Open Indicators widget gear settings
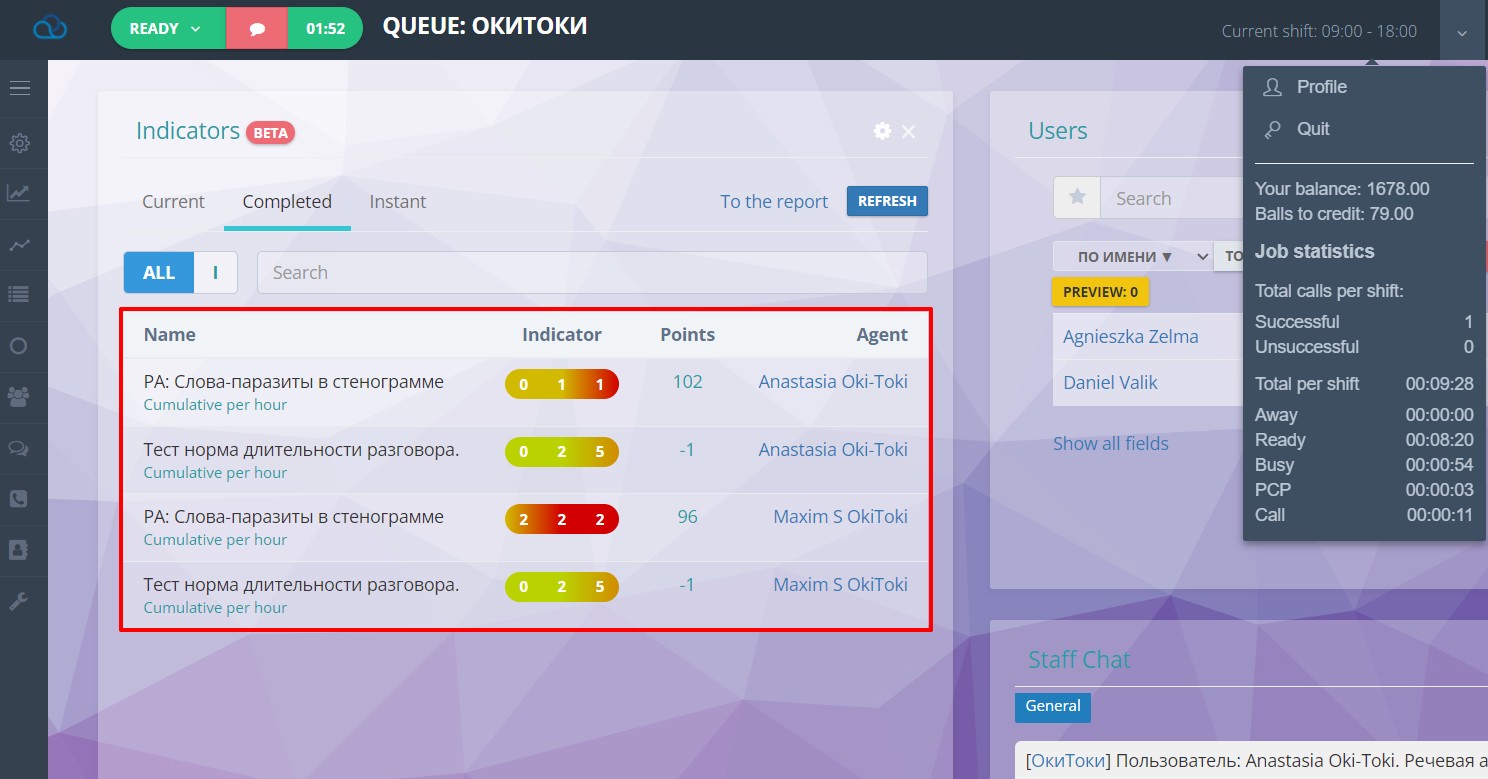This screenshot has height=779, width=1488. click(x=881, y=131)
